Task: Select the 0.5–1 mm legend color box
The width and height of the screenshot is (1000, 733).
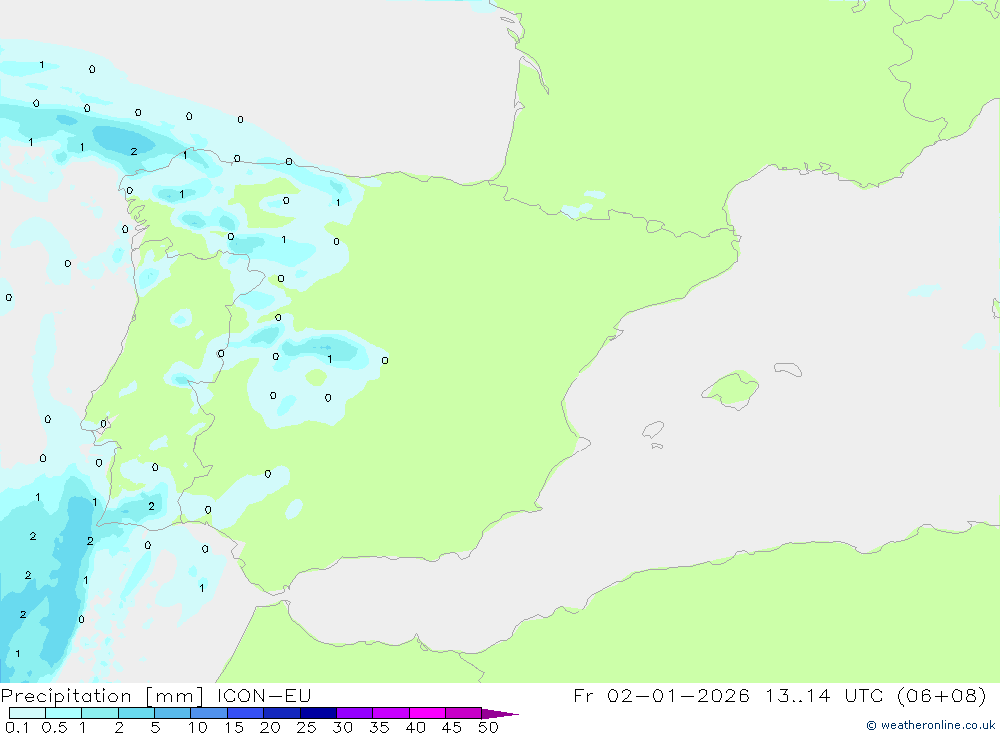Action: 64,713
